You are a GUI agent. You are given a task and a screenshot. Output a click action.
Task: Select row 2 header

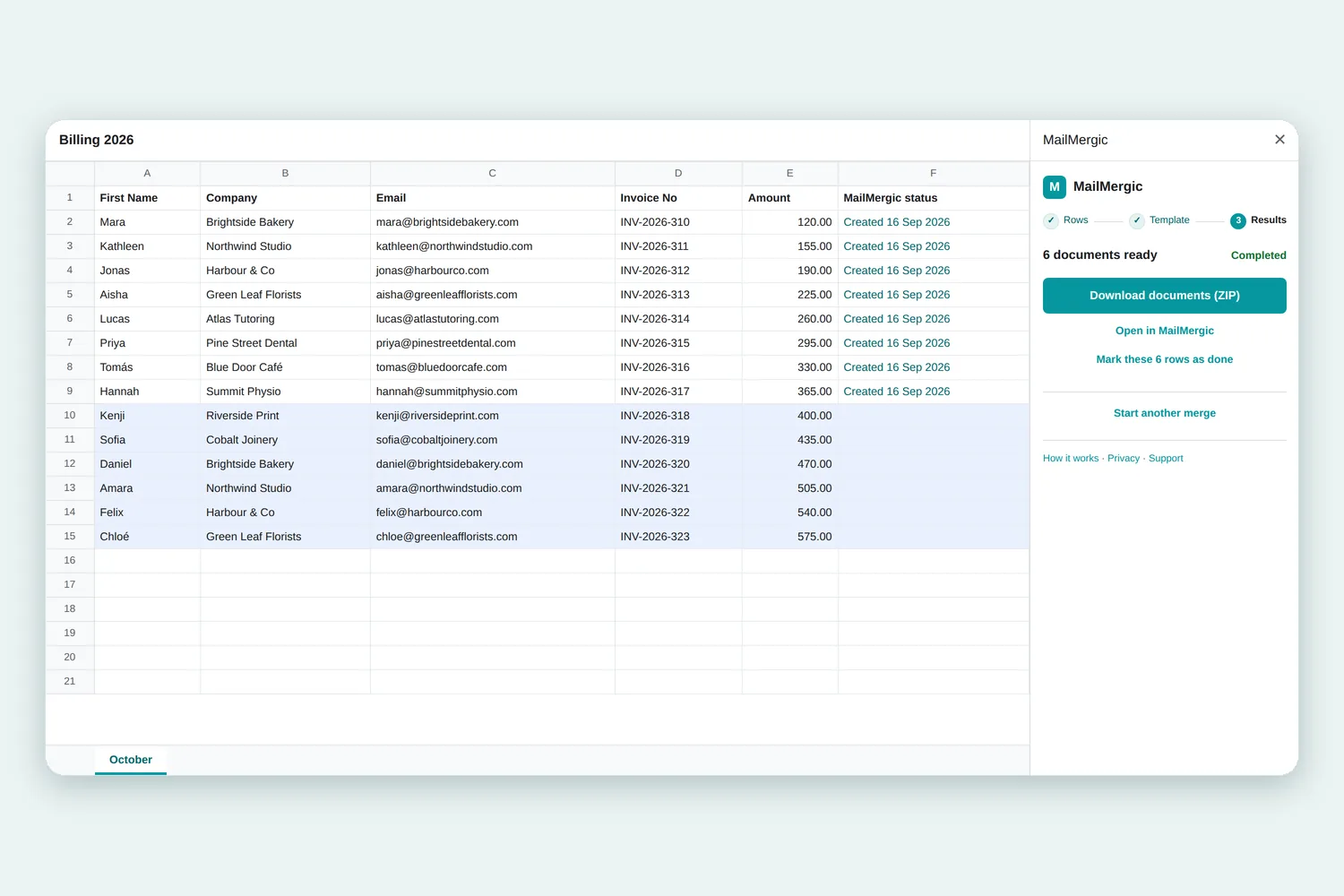coord(70,222)
